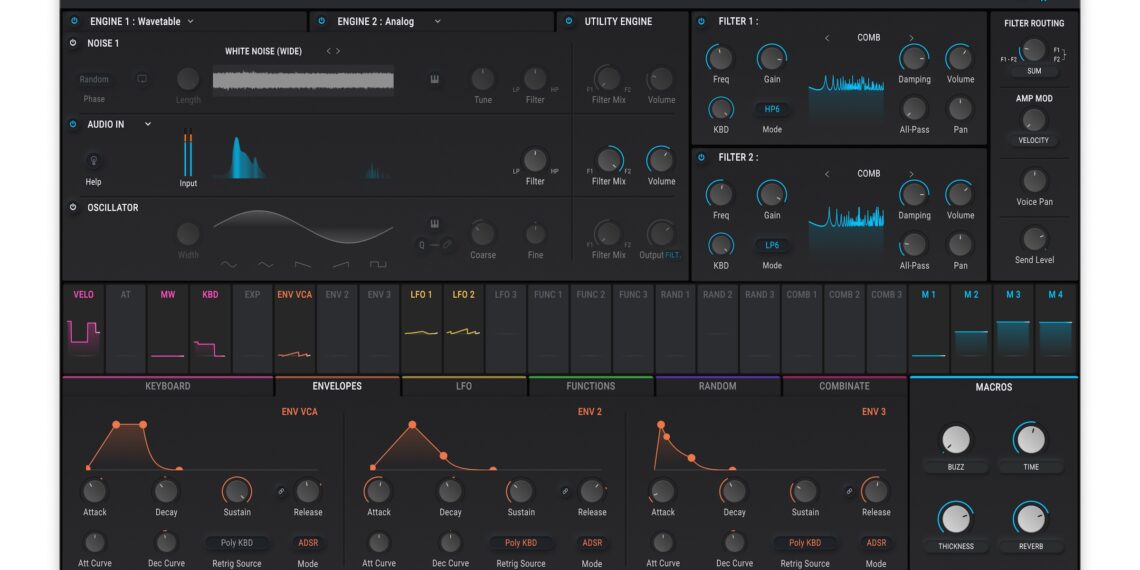
Task: Click the Reverb macro knob
Action: point(1029,519)
